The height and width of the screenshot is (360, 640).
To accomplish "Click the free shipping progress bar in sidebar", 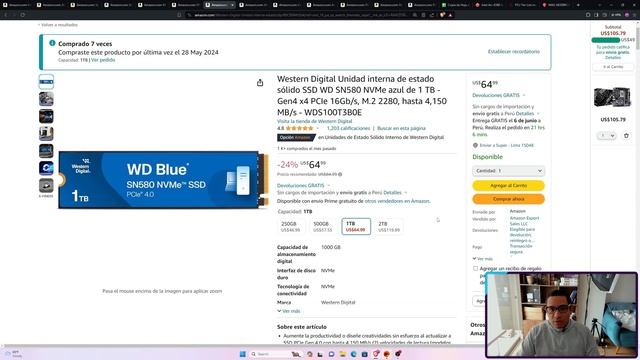I will point(606,40).
